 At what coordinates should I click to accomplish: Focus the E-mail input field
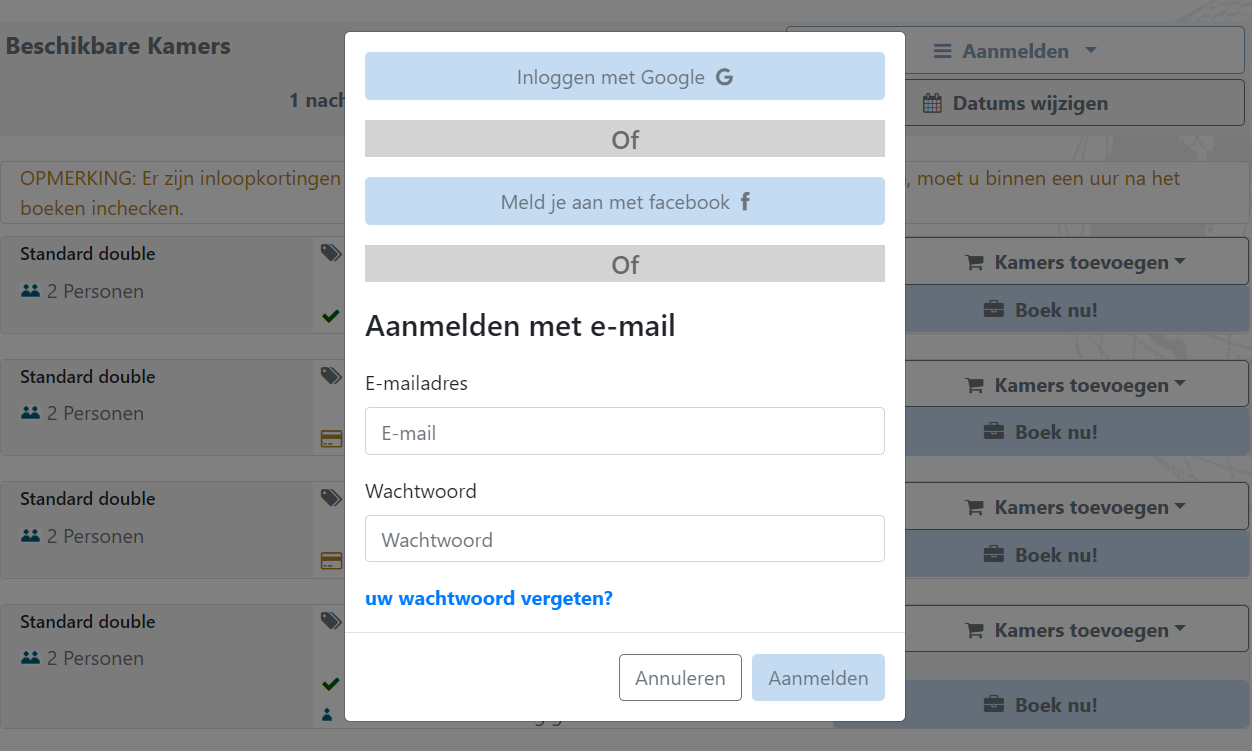click(625, 432)
